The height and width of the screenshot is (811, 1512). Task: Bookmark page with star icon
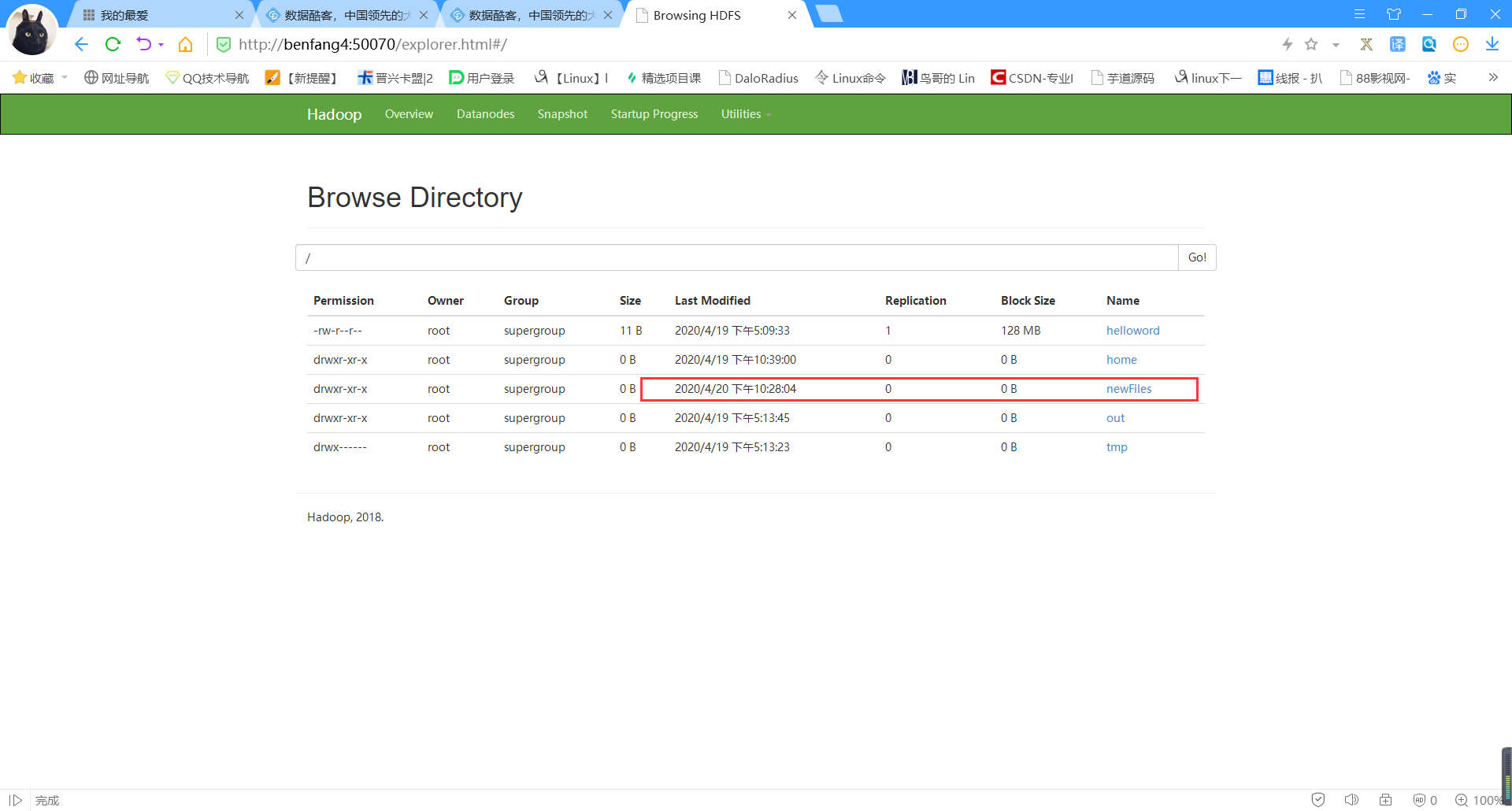[1311, 44]
